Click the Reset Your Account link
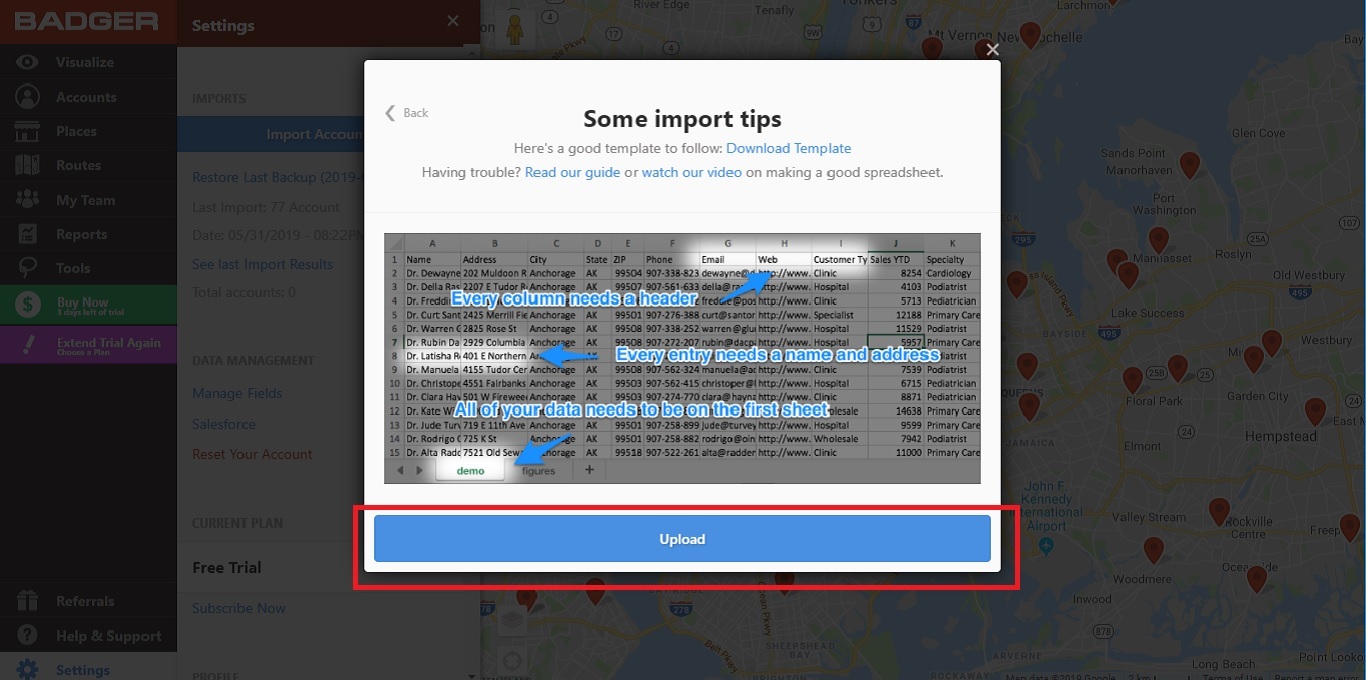The height and width of the screenshot is (680, 1366). tap(252, 454)
